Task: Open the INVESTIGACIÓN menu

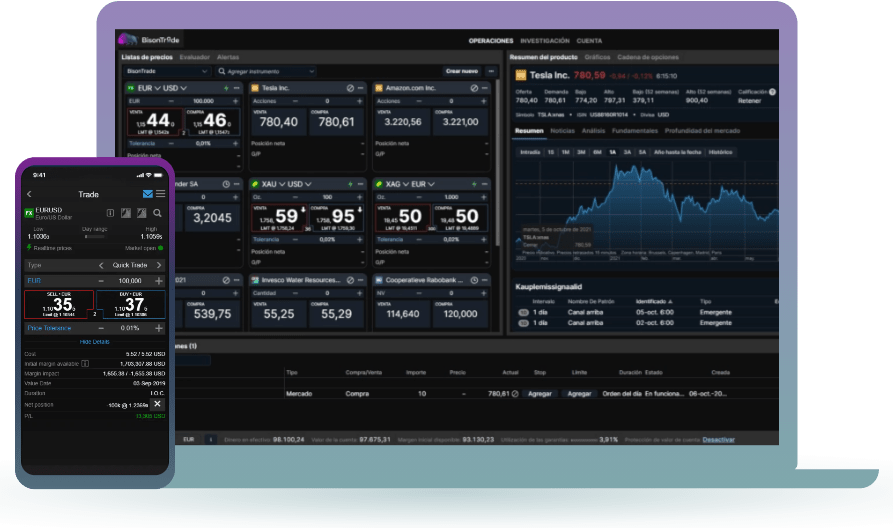Action: [x=545, y=41]
